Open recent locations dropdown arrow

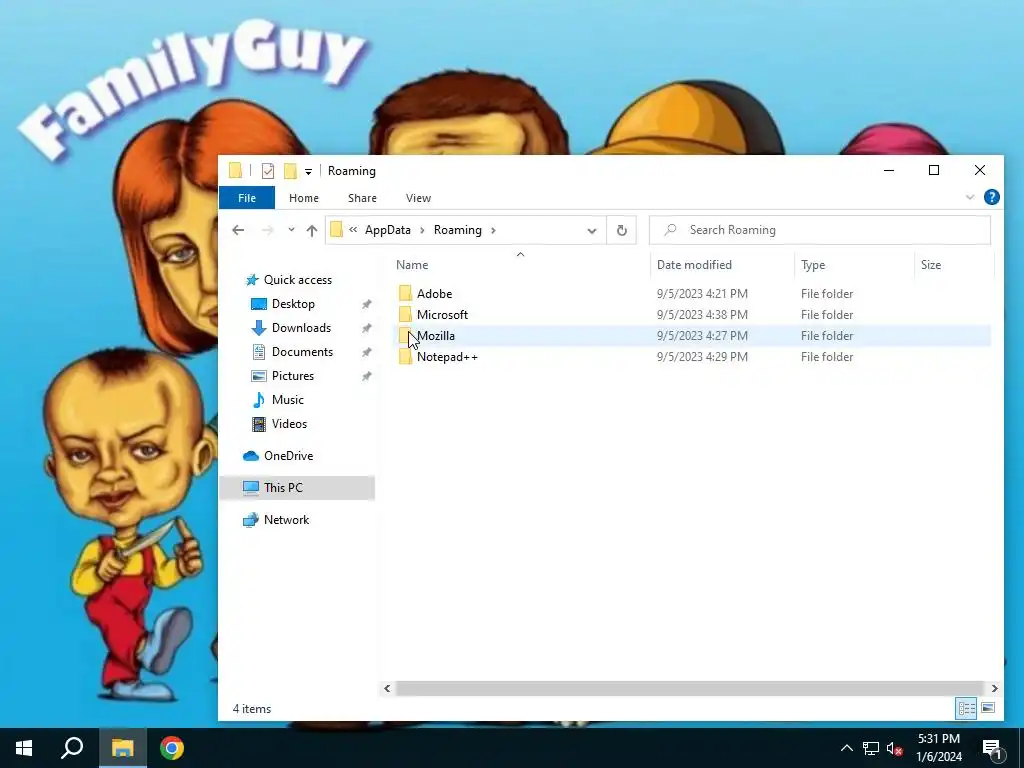(x=291, y=230)
